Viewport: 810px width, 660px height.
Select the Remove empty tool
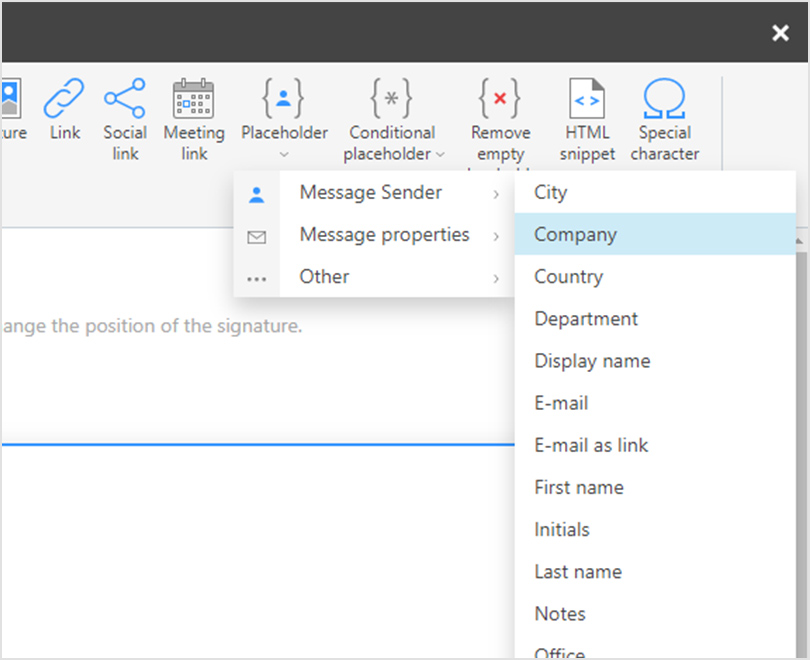(x=499, y=100)
